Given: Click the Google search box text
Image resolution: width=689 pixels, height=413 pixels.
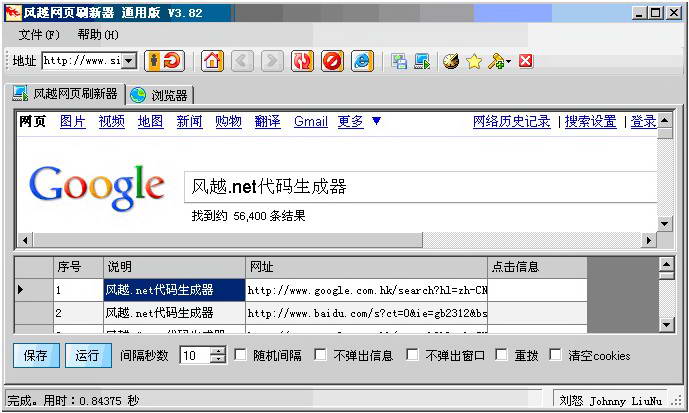Looking at the screenshot, I should point(269,187).
